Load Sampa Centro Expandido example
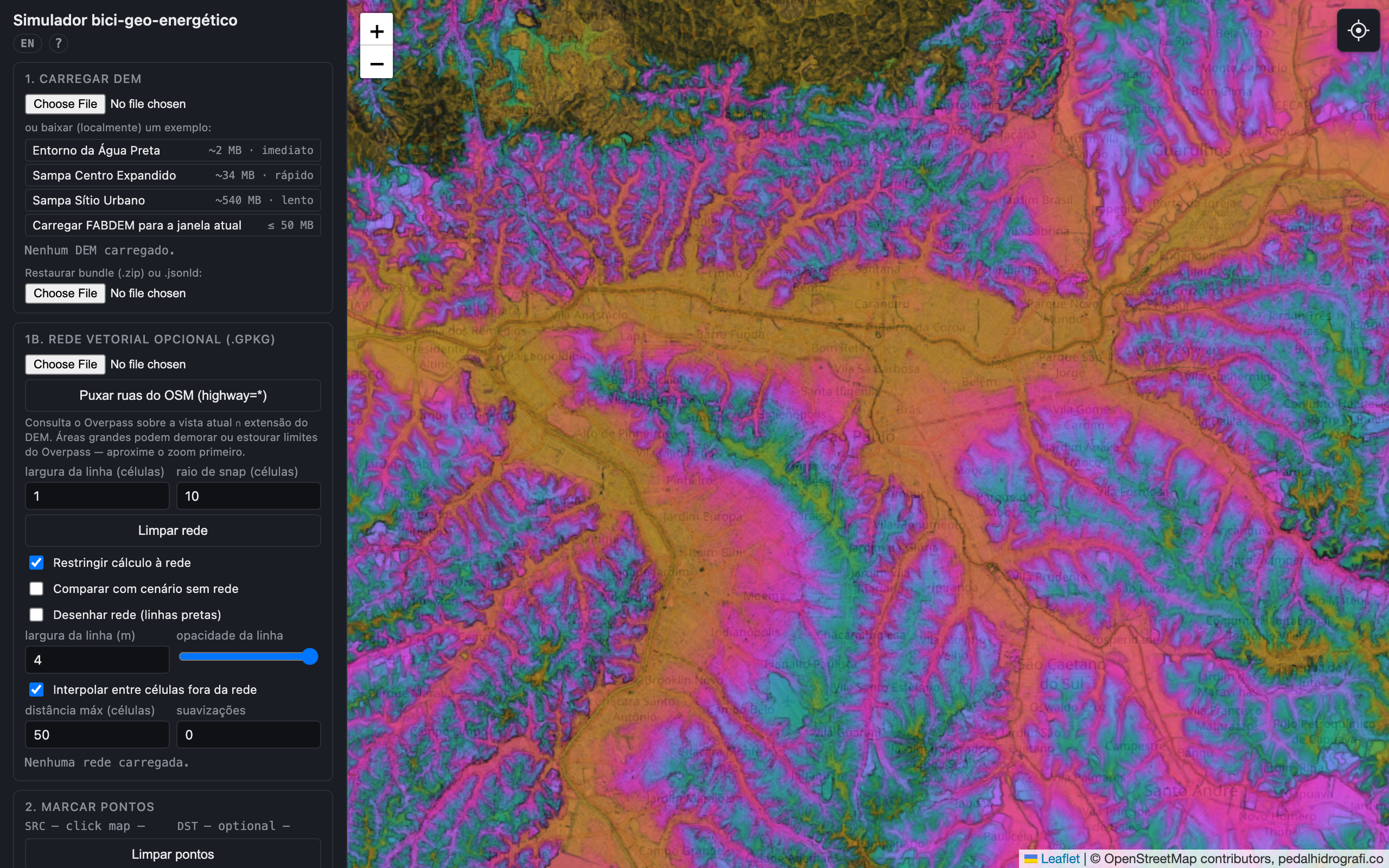 [x=173, y=175]
